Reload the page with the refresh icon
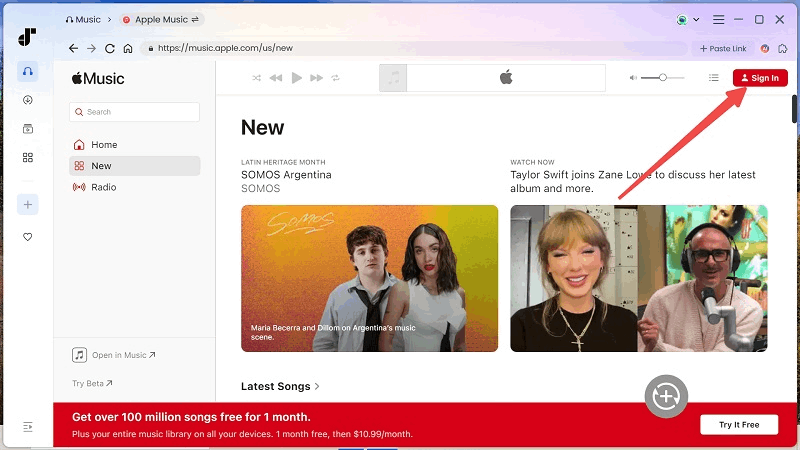Image resolution: width=800 pixels, height=450 pixels. (109, 48)
